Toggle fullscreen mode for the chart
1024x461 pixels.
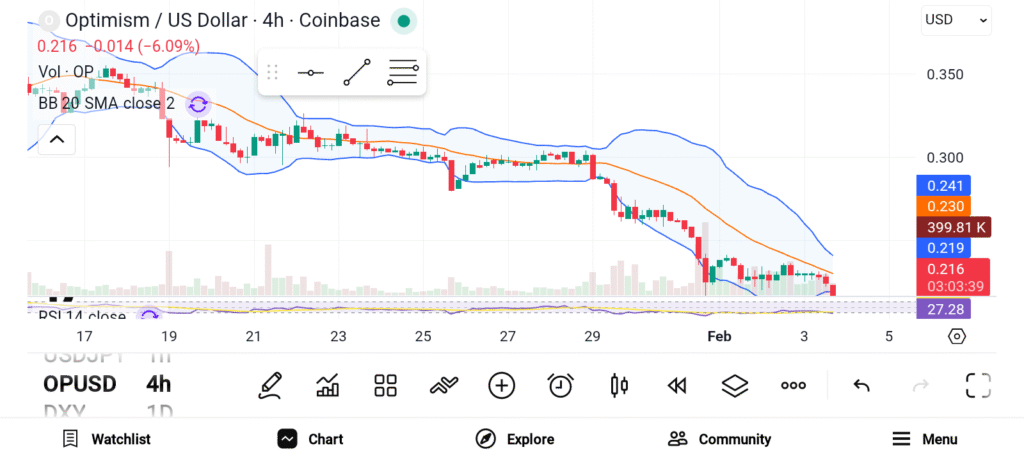[x=977, y=385]
